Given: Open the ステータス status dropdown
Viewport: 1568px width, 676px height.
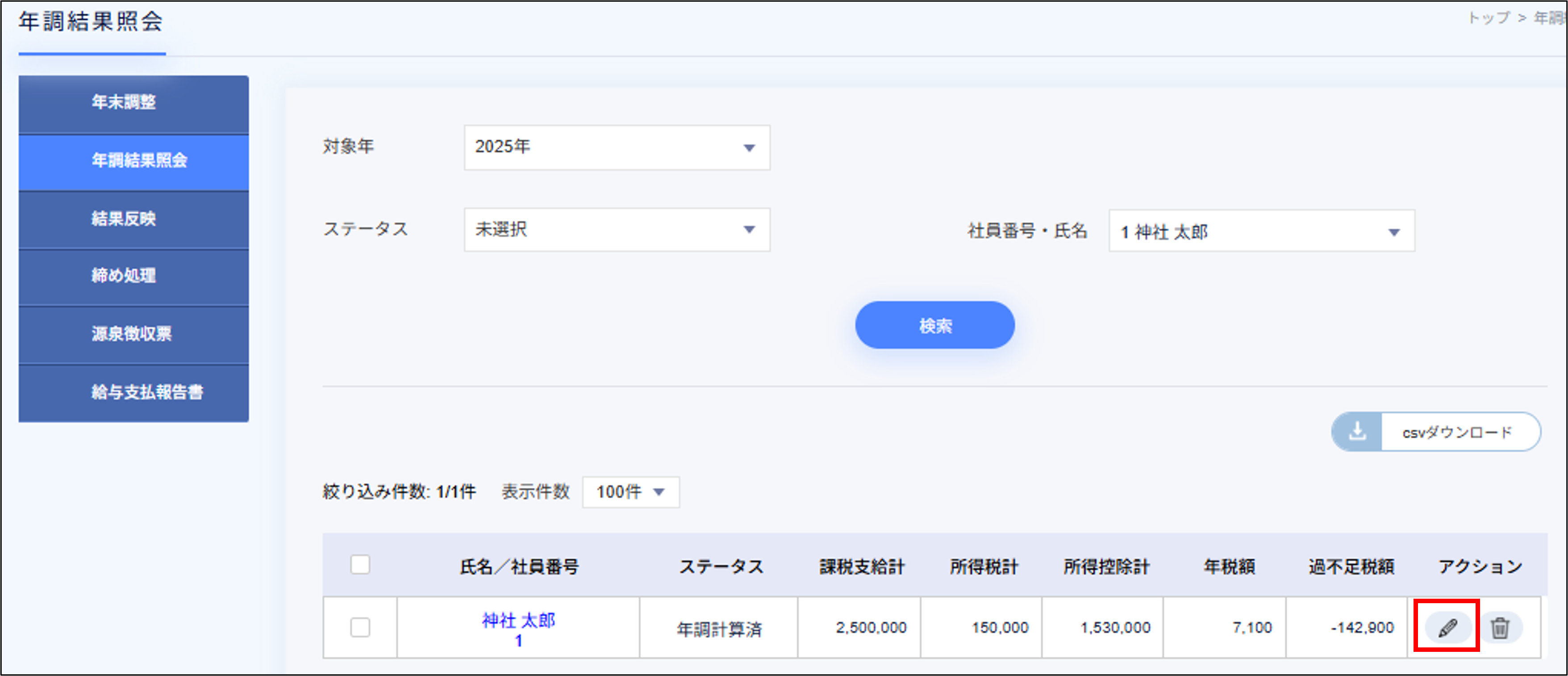Looking at the screenshot, I should tap(616, 230).
